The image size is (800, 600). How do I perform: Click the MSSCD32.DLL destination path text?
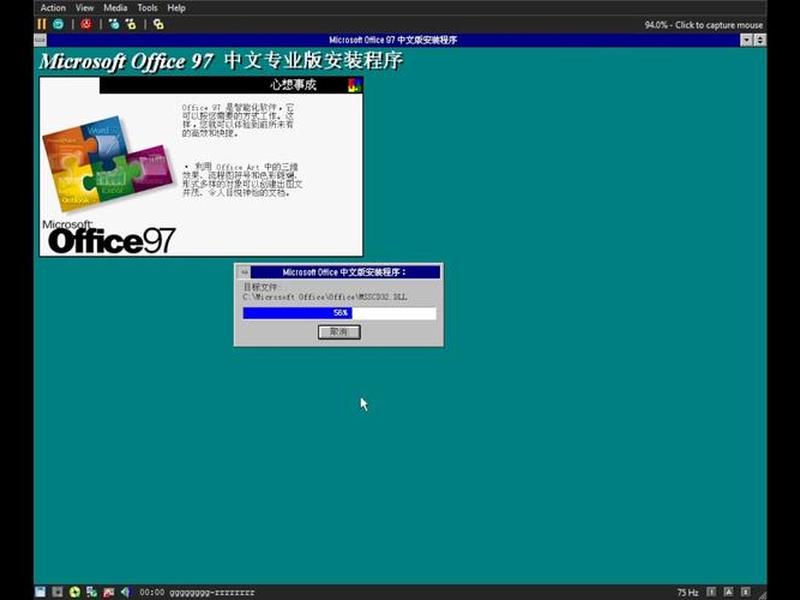tap(325, 297)
